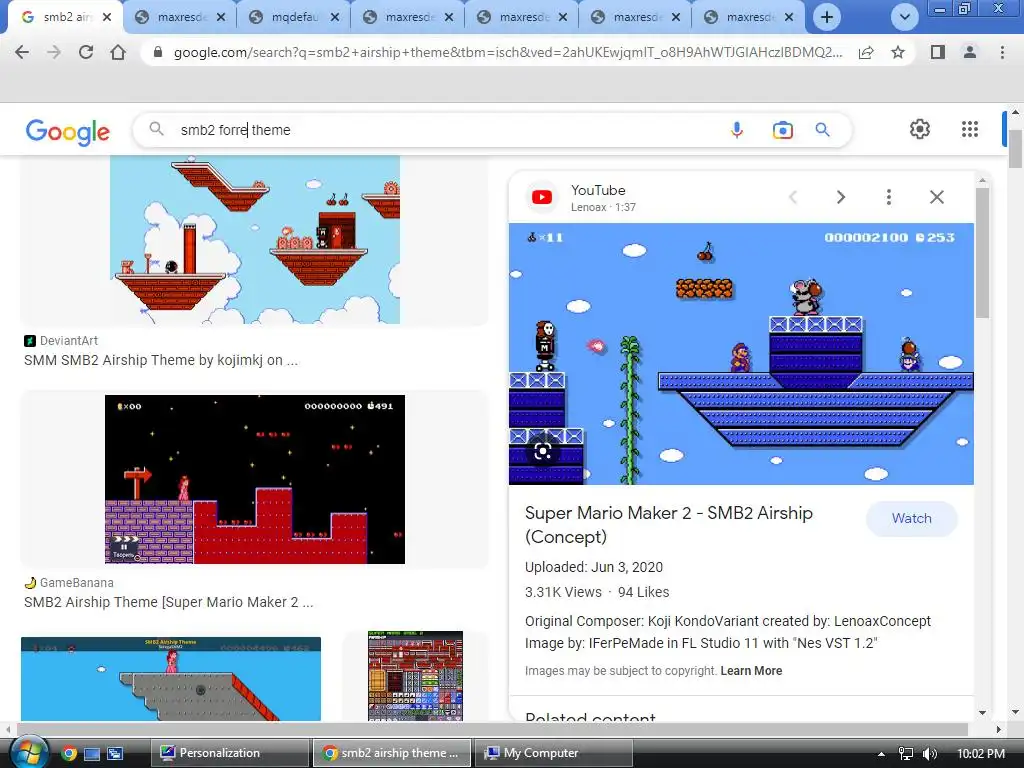Click the 10:02 PM taskbar clock
The image size is (1024, 768).
[981, 754]
